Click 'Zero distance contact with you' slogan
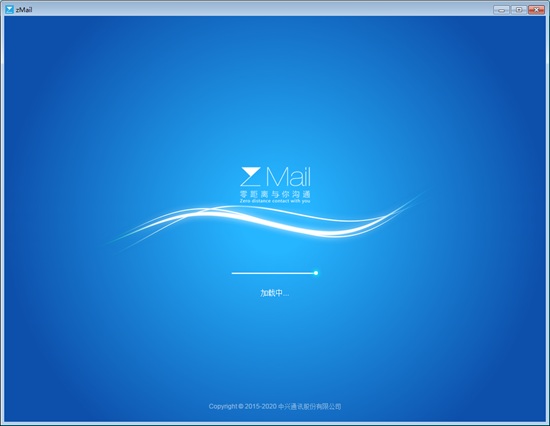The width and height of the screenshot is (550, 426). (275, 201)
